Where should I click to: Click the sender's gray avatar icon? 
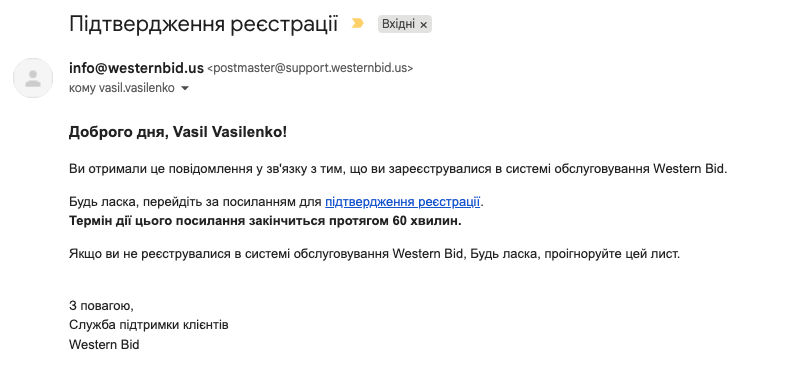(33, 78)
